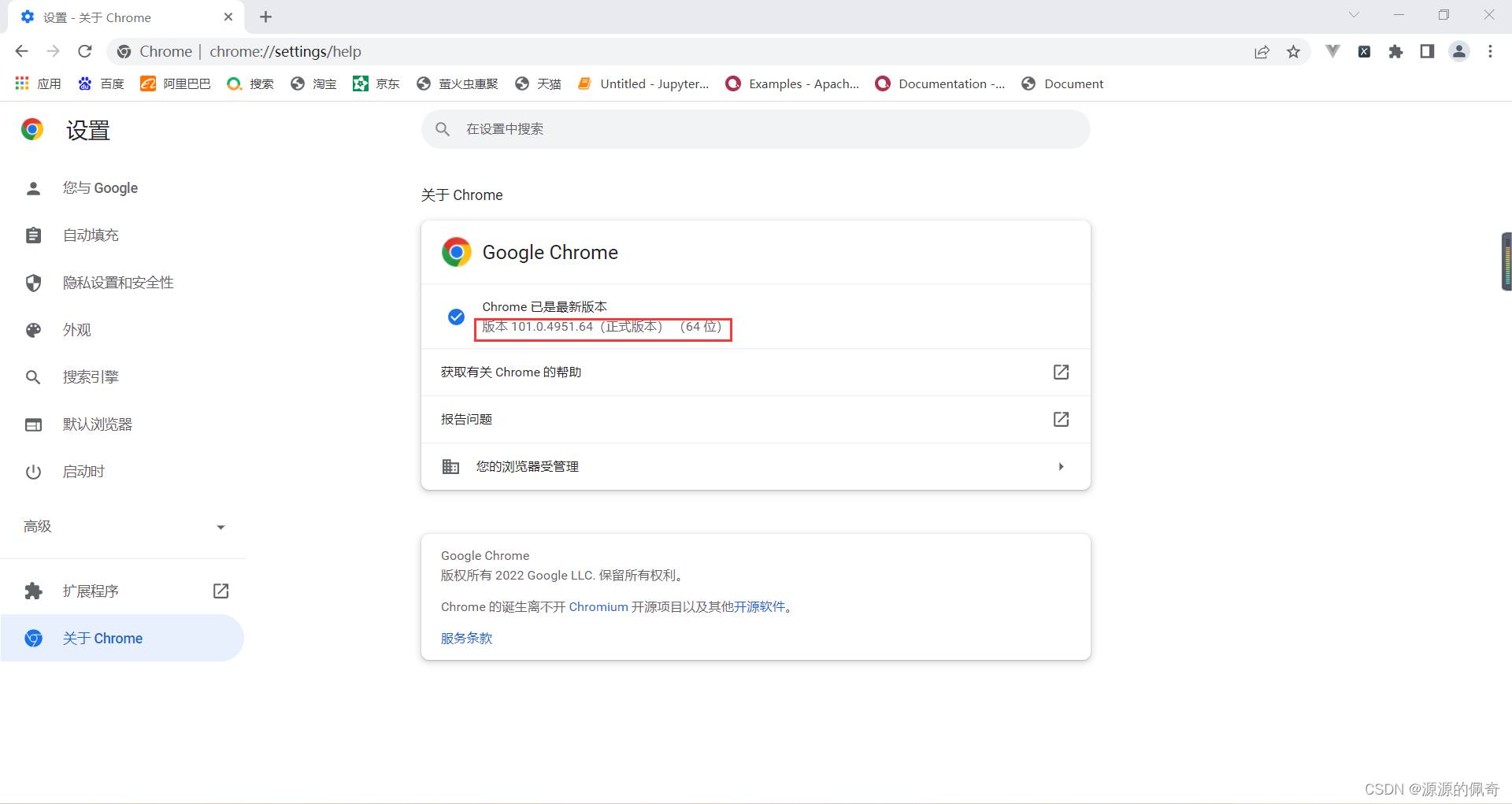
Task: Open the browser profile avatar icon
Action: (1459, 51)
